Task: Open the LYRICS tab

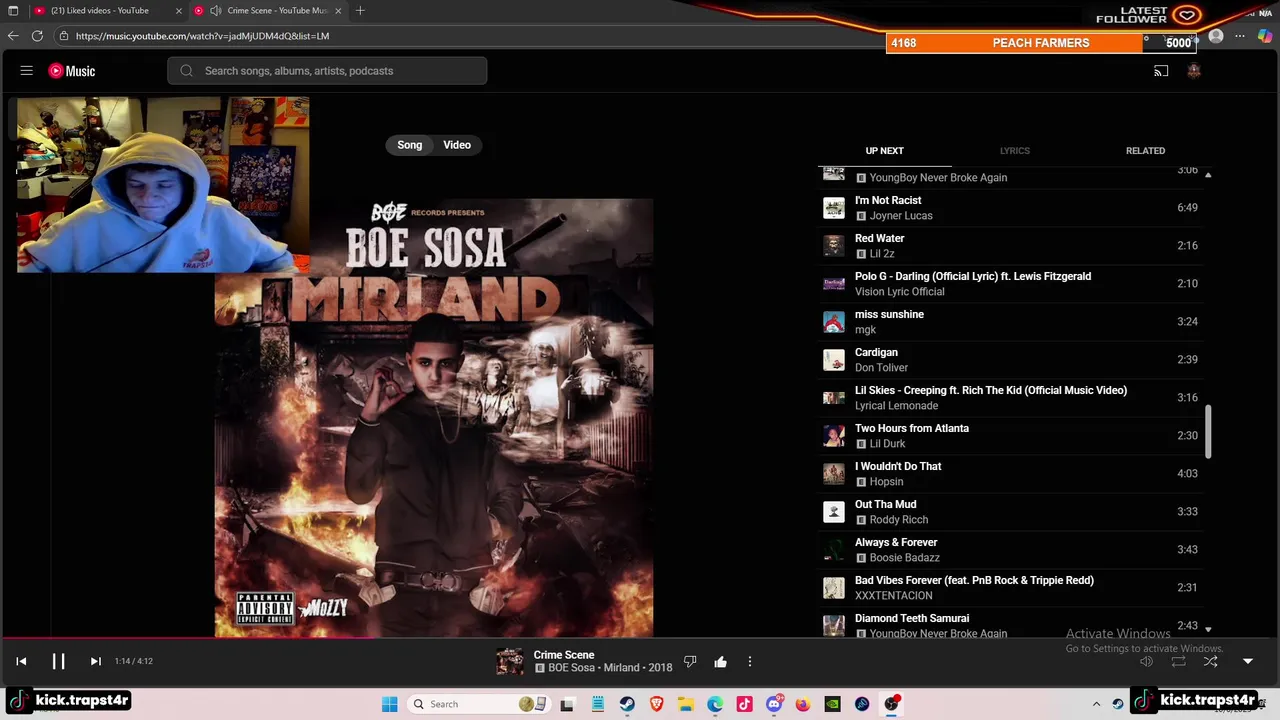Action: pyautogui.click(x=1014, y=151)
